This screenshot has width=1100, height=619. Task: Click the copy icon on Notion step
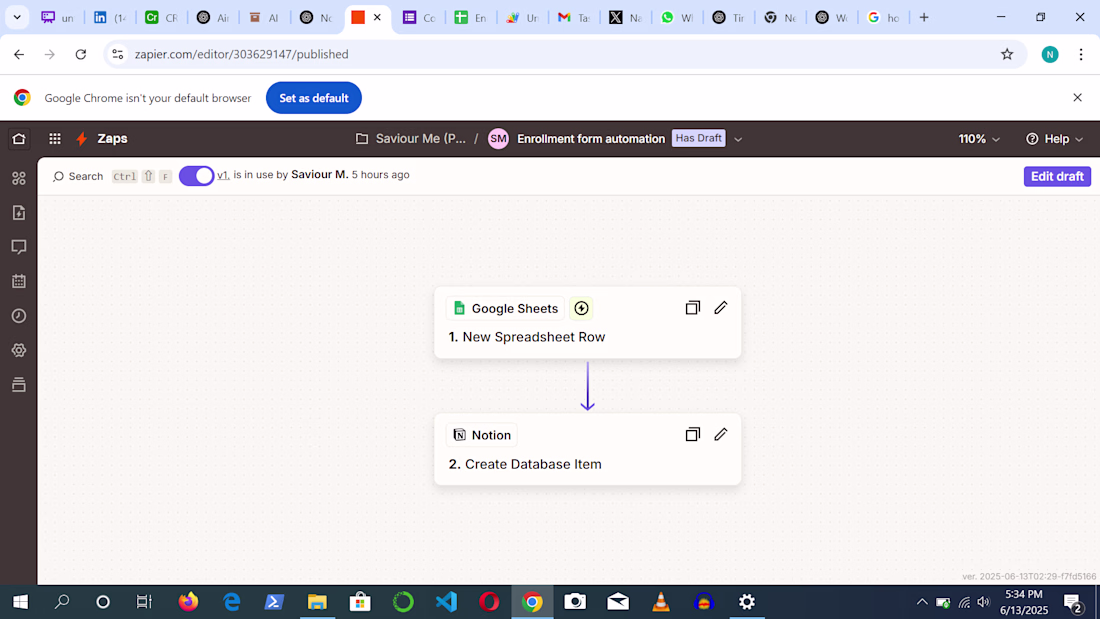tap(692, 434)
